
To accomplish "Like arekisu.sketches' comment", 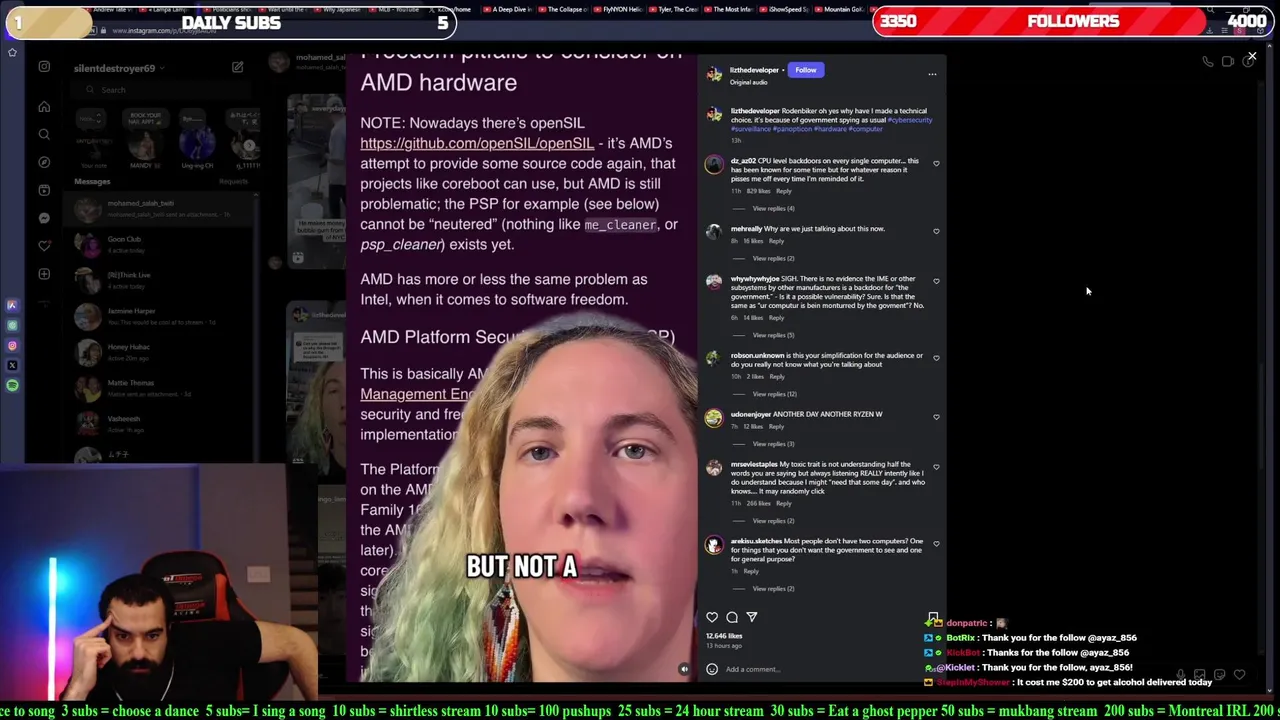I will point(936,544).
